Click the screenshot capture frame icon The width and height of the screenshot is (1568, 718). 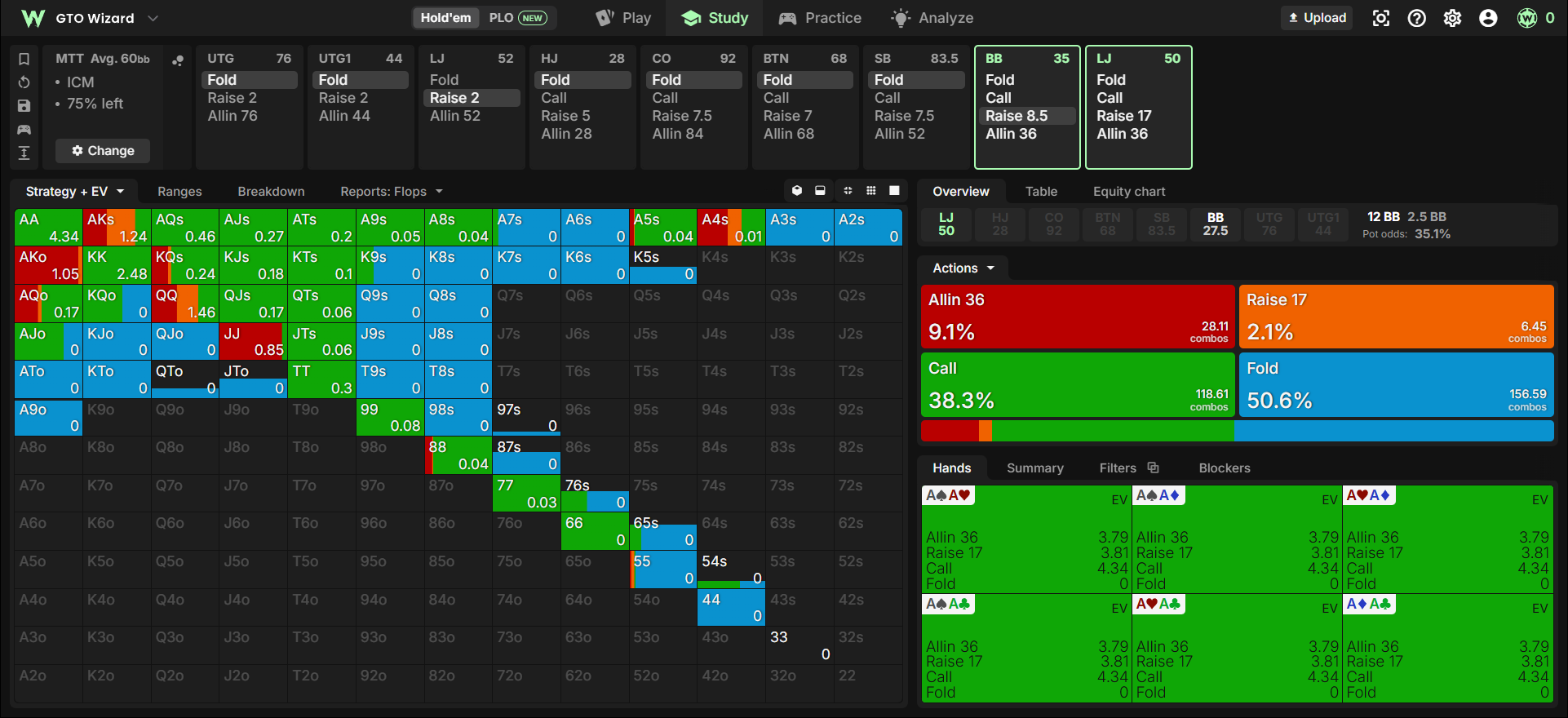pos(1381,18)
